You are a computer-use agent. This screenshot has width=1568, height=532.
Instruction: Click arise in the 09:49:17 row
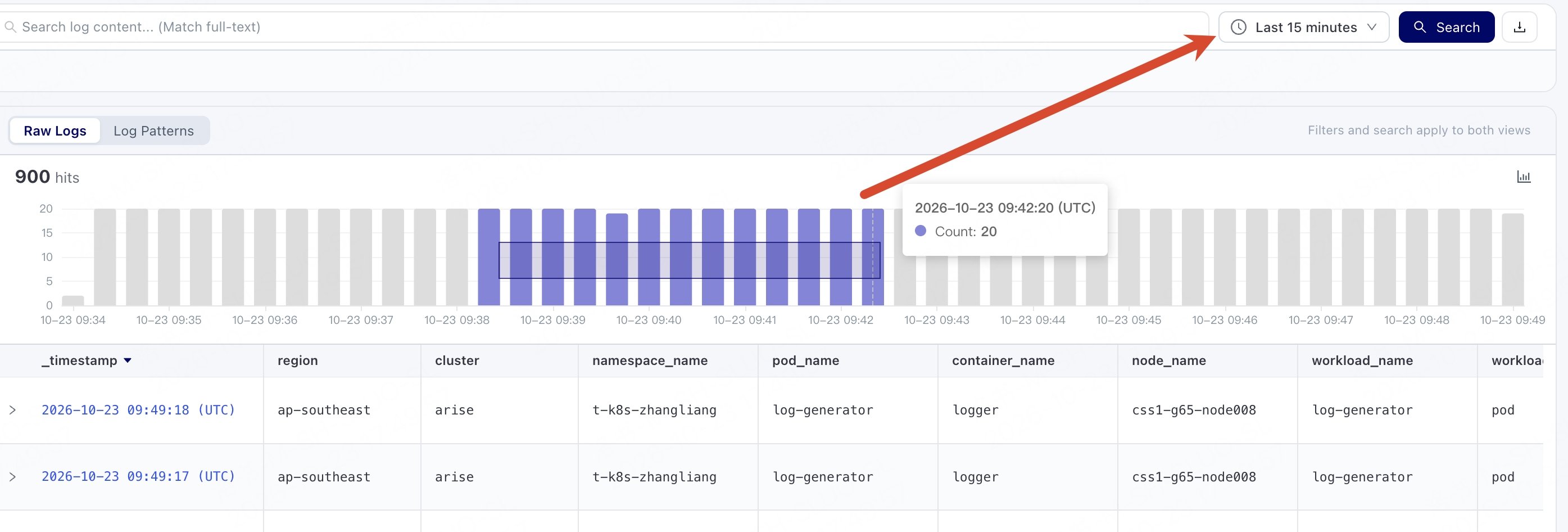[454, 476]
